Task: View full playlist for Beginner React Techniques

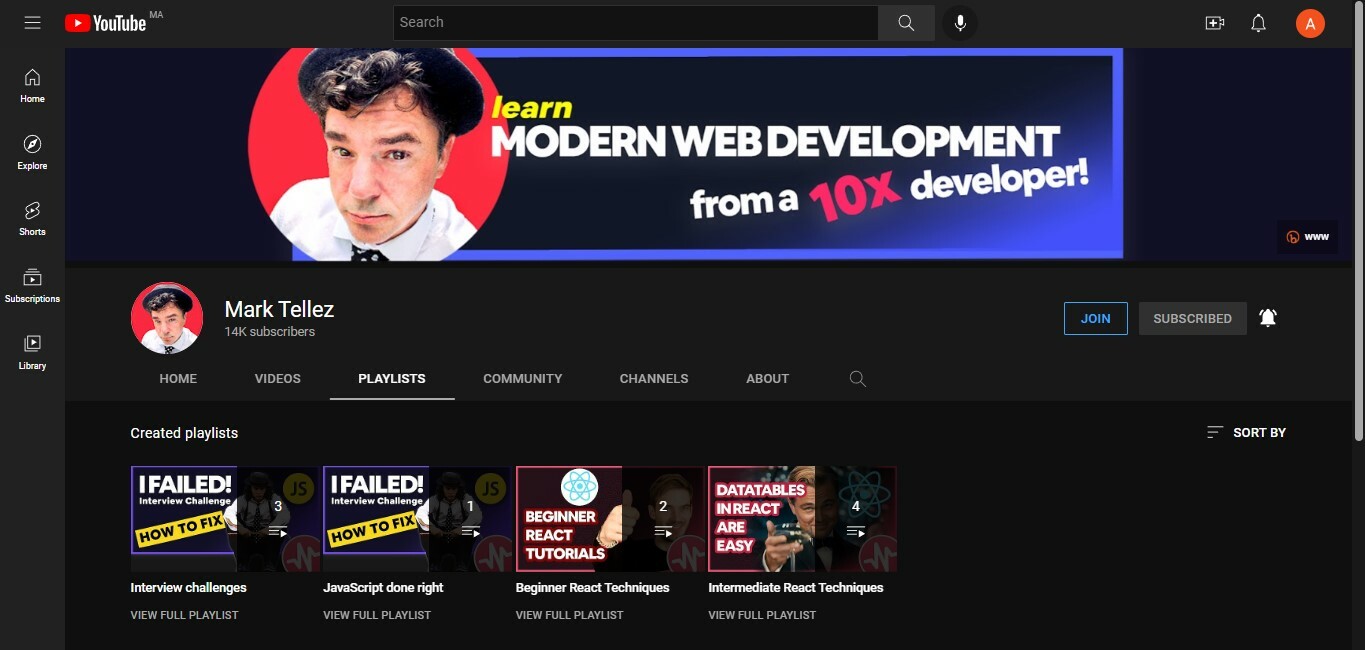Action: click(x=570, y=615)
